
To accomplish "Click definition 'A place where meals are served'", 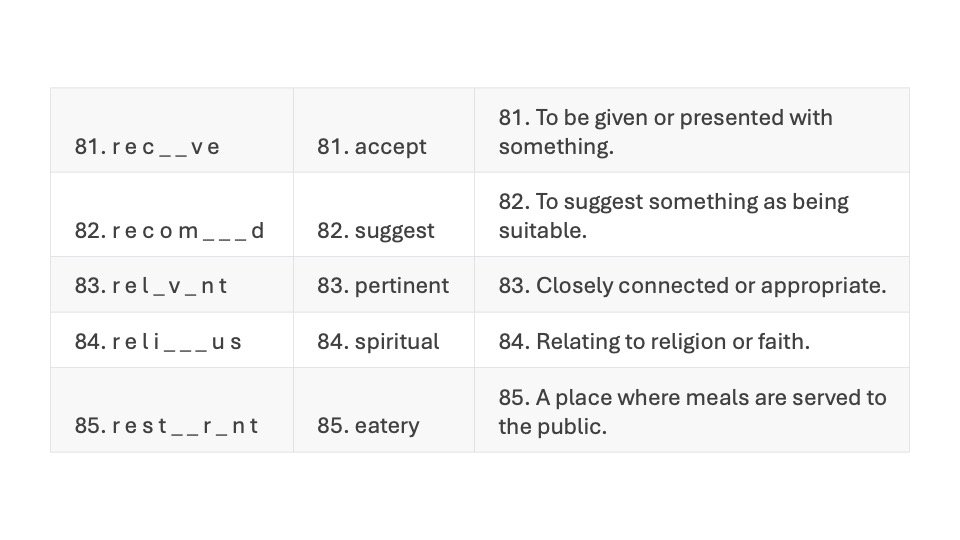I will point(692,412).
